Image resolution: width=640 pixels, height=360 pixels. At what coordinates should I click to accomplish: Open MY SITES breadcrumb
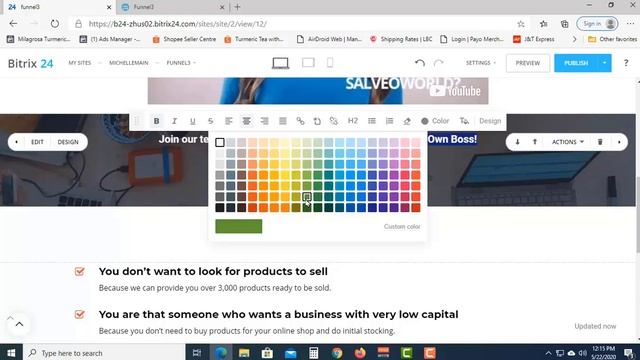[x=80, y=63]
